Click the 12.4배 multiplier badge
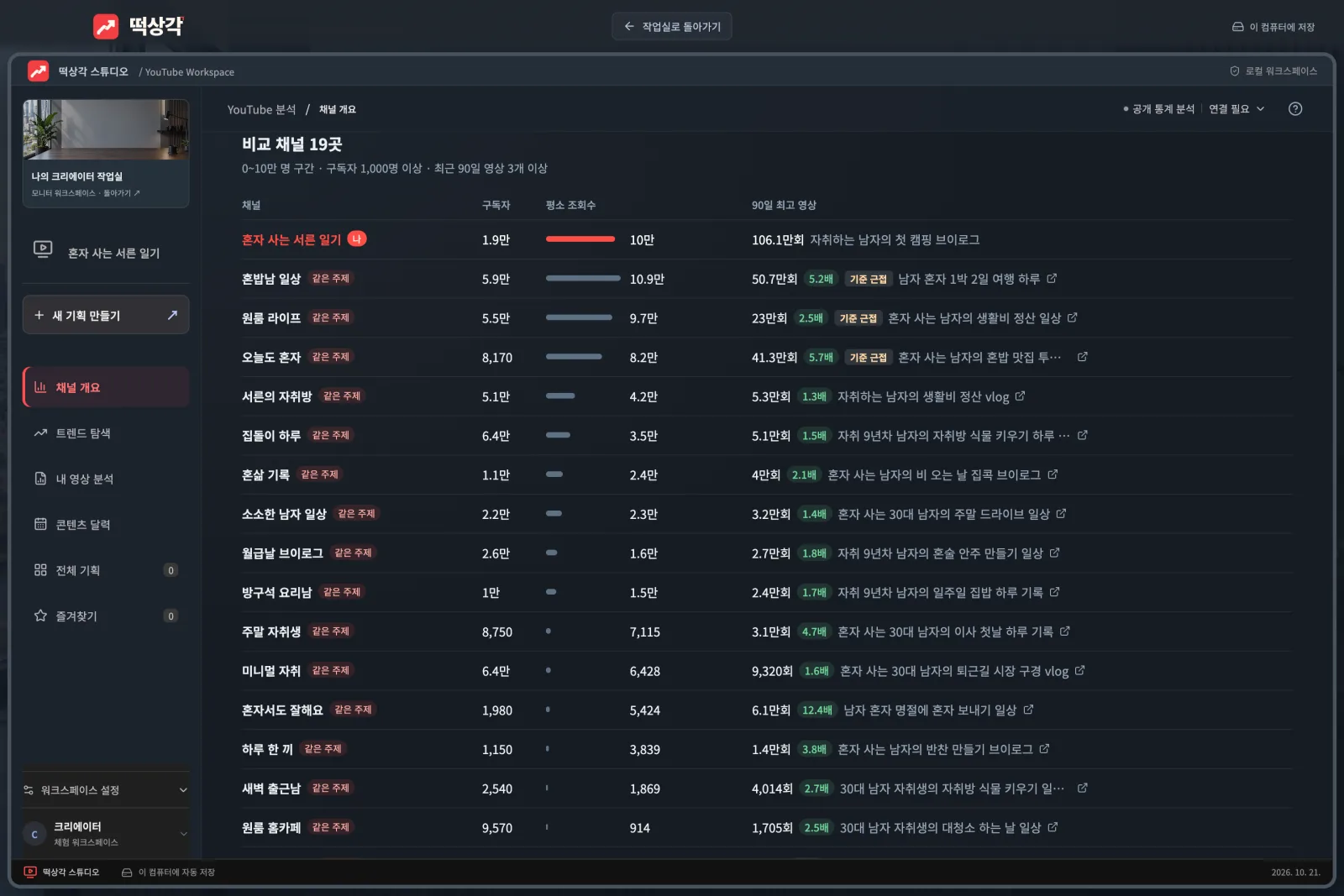This screenshot has height=896, width=1344. pos(816,710)
